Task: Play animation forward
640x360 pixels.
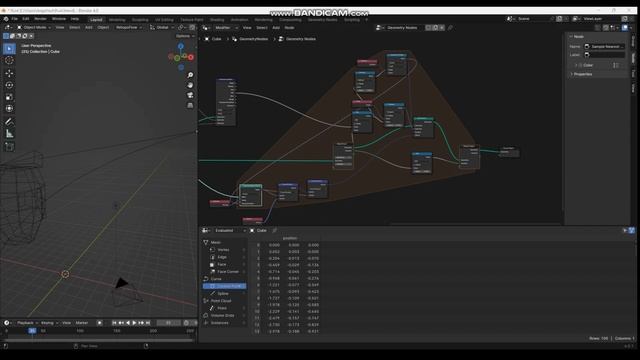Action: coord(134,323)
